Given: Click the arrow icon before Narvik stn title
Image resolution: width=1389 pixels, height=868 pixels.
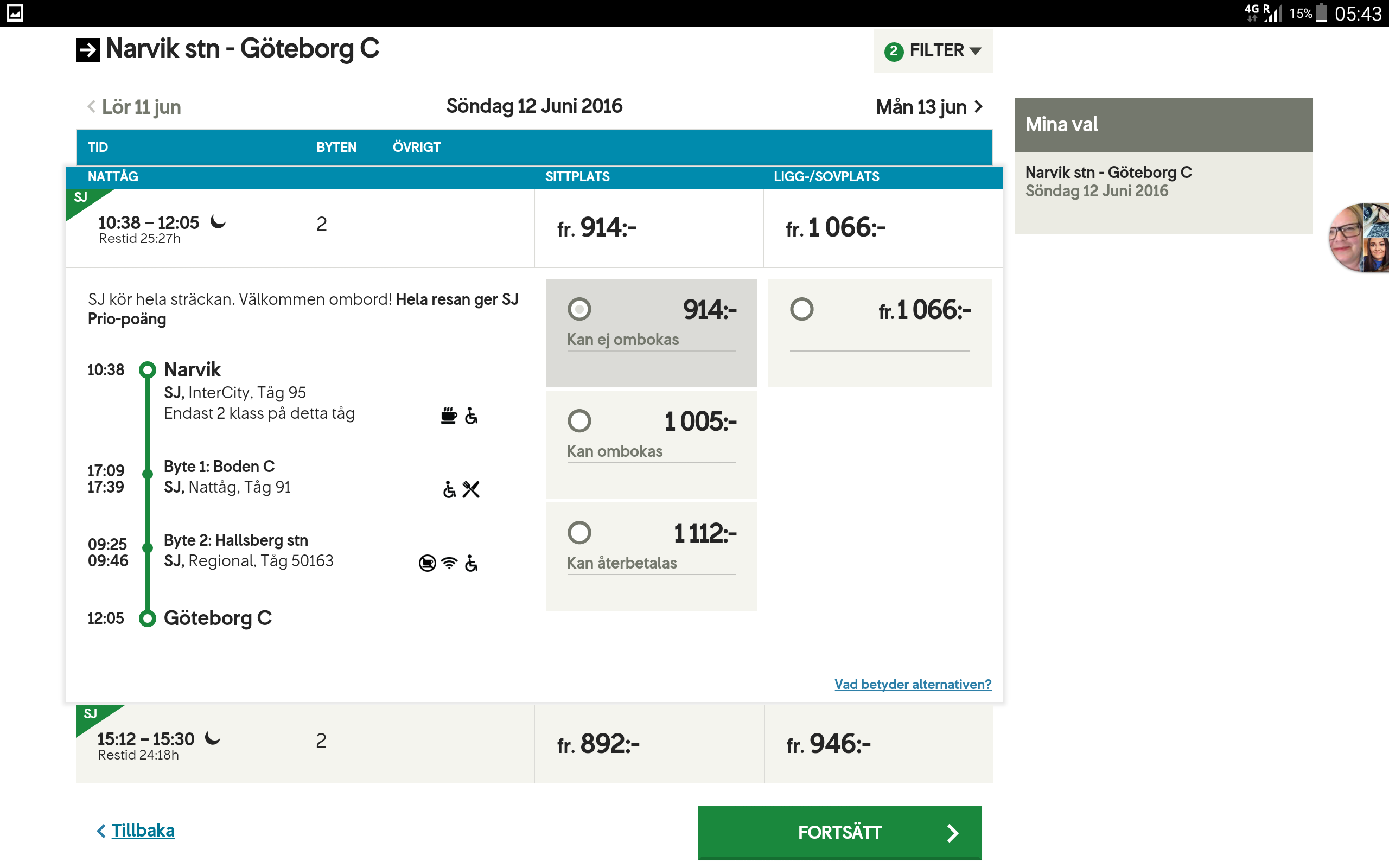Looking at the screenshot, I should click(88, 50).
